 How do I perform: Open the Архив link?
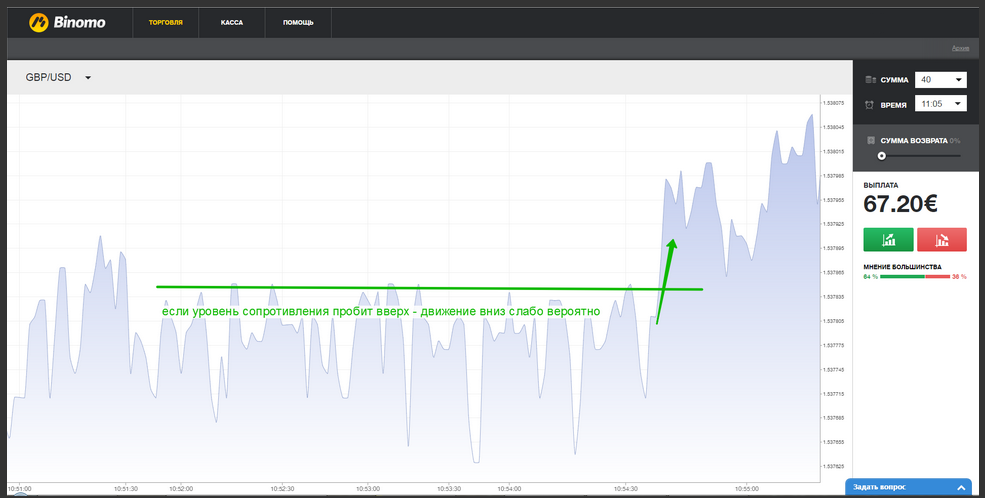tap(961, 48)
